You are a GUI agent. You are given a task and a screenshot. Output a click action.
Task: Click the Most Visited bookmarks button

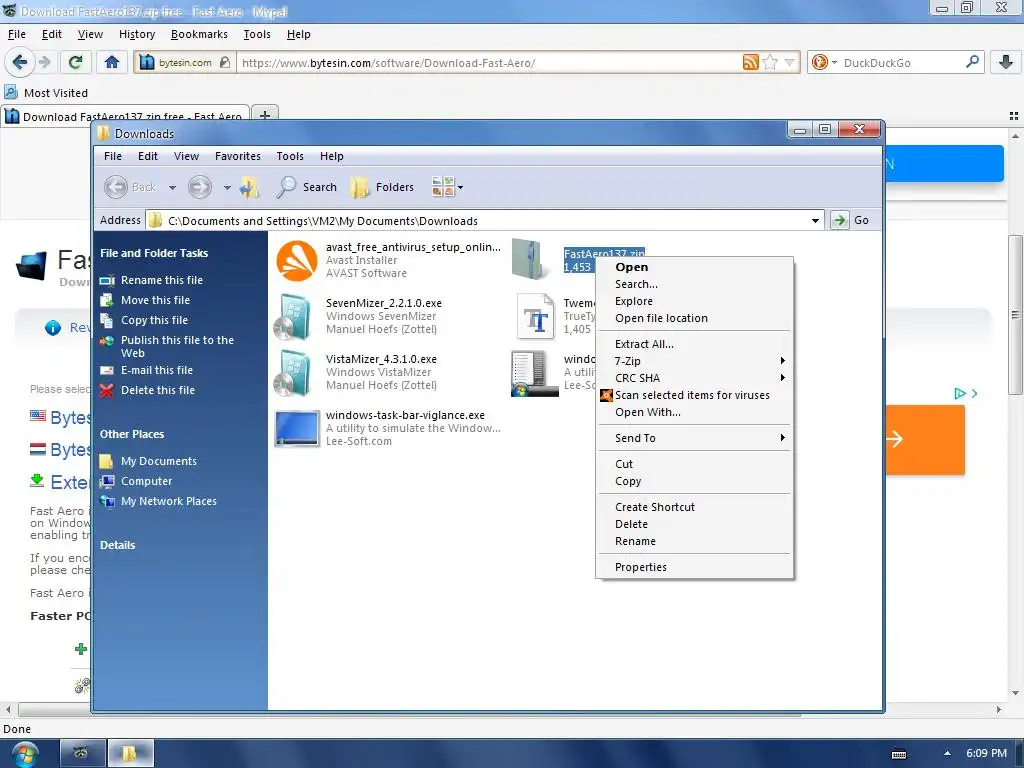pyautogui.click(x=46, y=93)
